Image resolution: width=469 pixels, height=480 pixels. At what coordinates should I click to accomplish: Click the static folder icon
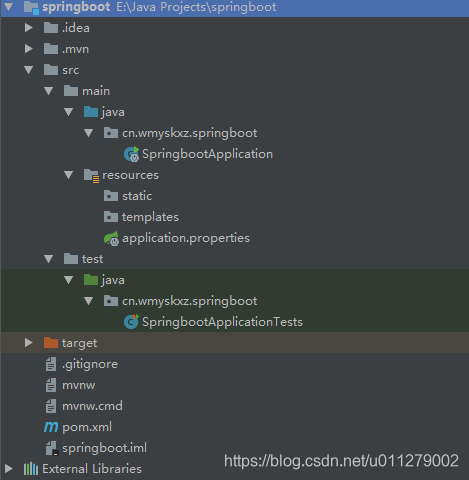click(111, 196)
